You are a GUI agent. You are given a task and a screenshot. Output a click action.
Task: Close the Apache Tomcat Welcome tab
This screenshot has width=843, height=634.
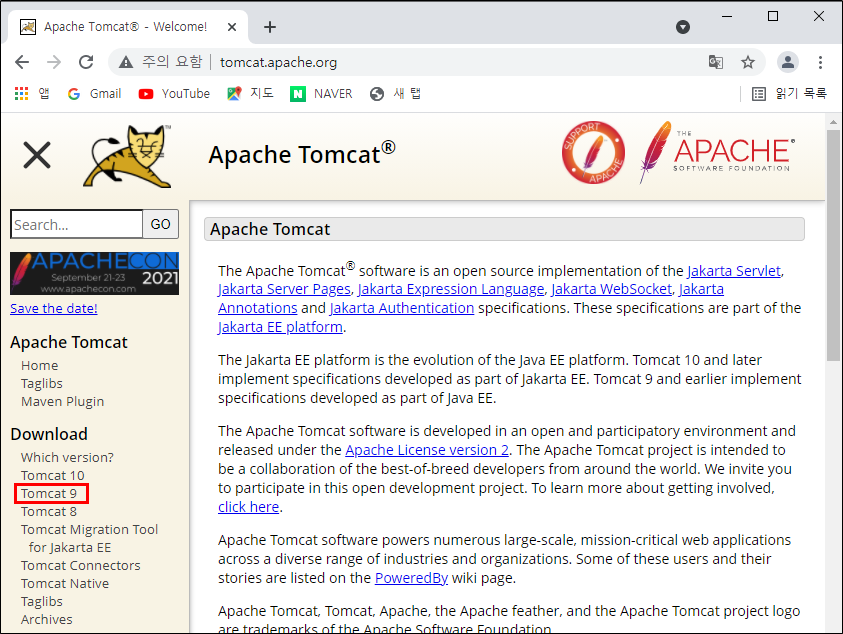coord(232,27)
